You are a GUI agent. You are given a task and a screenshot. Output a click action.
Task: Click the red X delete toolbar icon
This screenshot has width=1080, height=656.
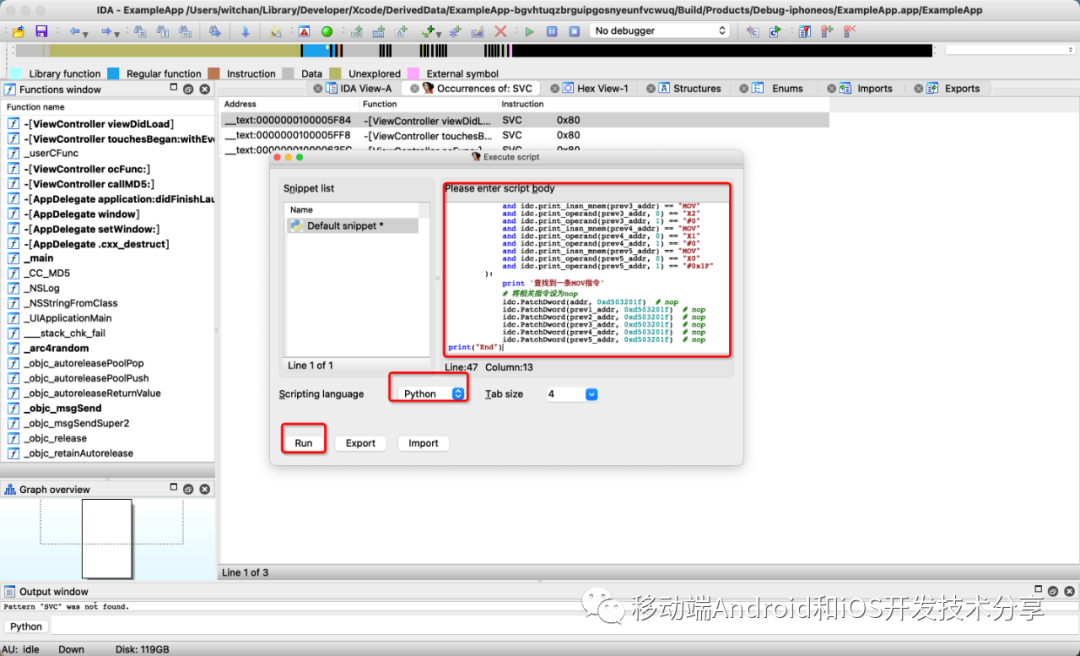click(x=501, y=32)
